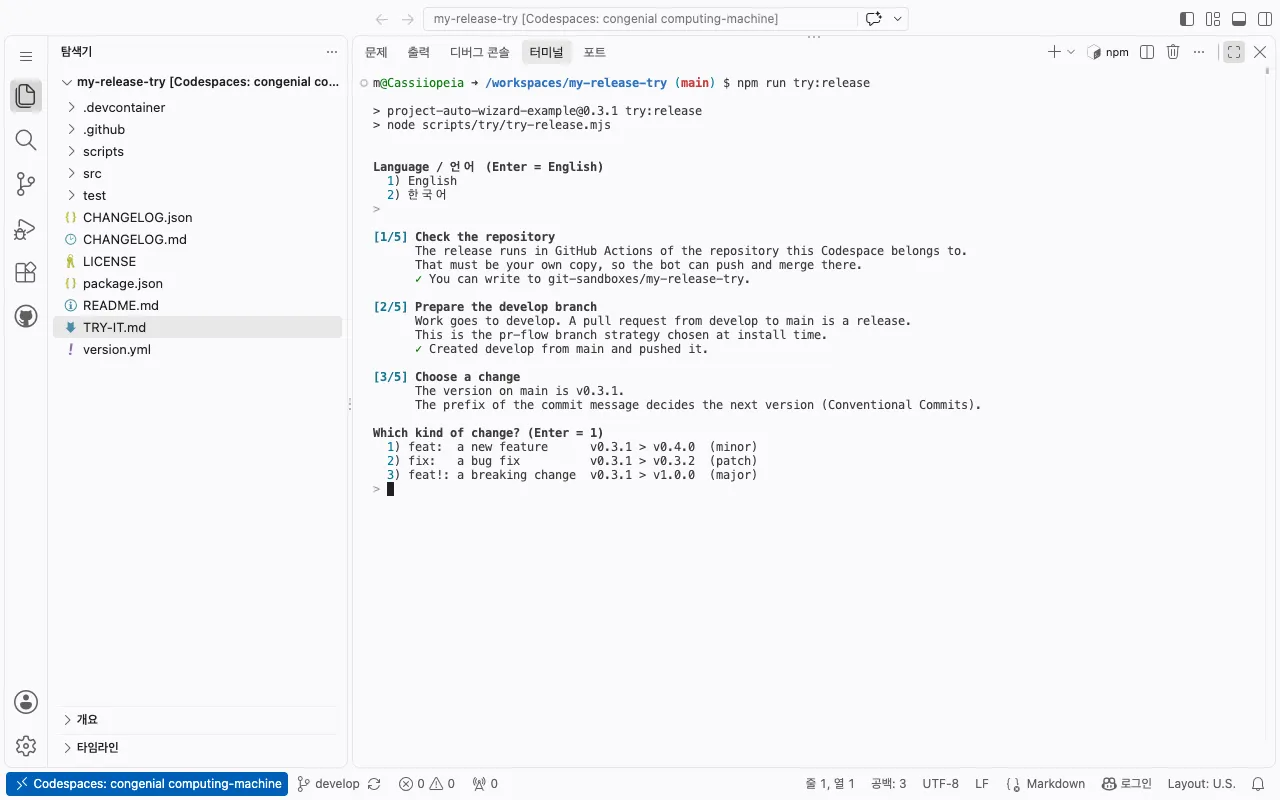This screenshot has height=800, width=1280.
Task: Go back with the navigation arrow
Action: (381, 19)
